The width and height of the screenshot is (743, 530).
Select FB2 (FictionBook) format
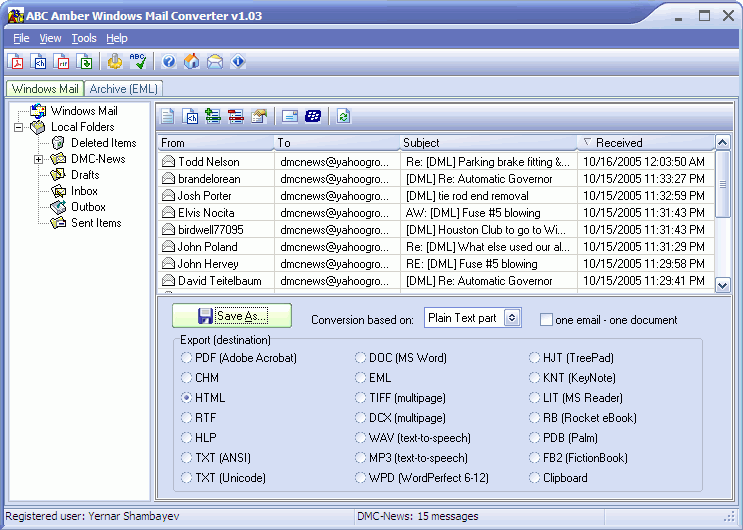click(535, 458)
